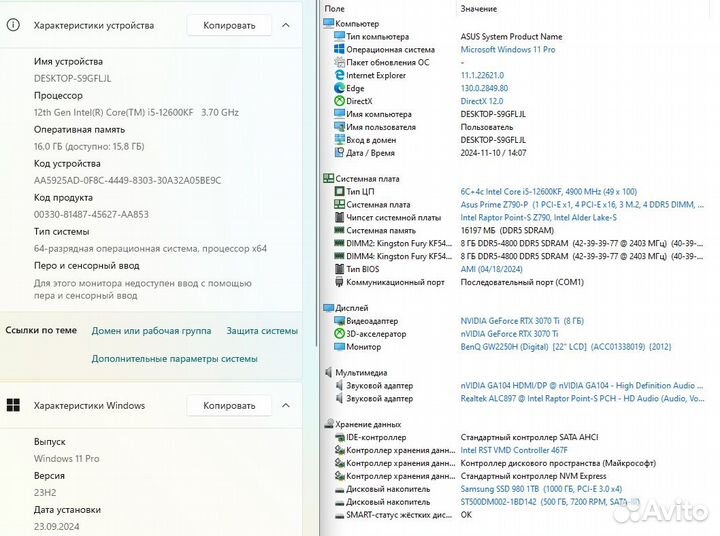This screenshot has width=720, height=536.
Task: Click the settings window vertical scrollbar
Action: [x=316, y=175]
